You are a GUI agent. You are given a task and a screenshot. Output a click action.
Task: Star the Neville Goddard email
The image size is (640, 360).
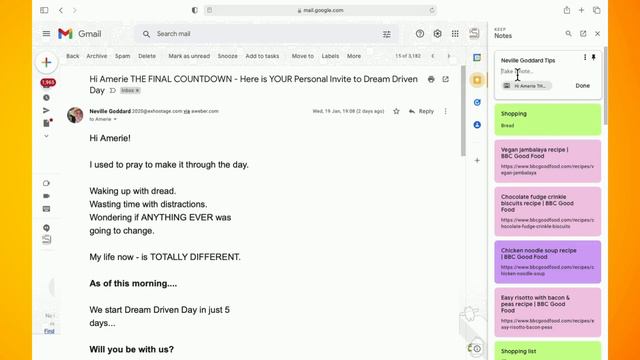(x=396, y=111)
